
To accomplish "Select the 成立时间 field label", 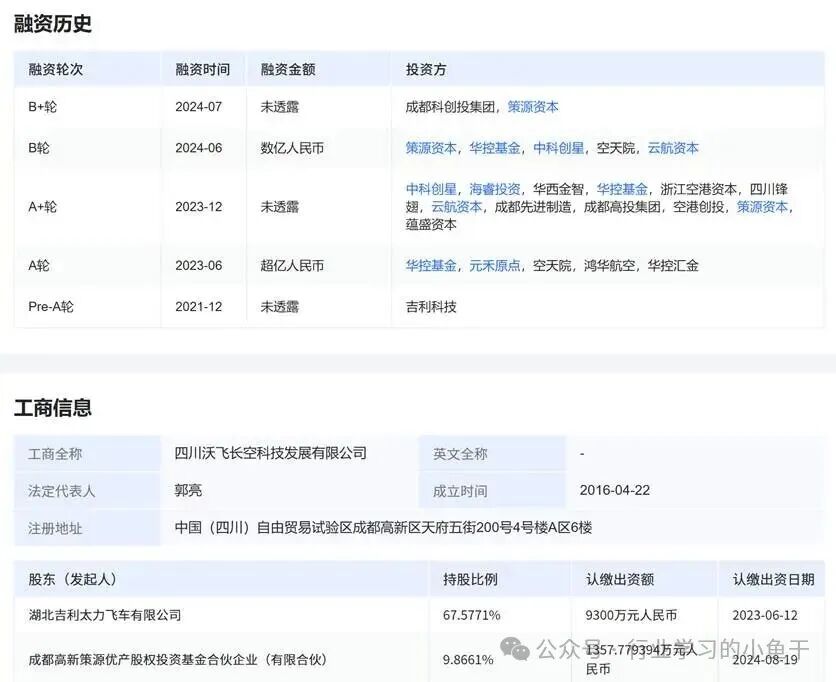I will [460, 491].
